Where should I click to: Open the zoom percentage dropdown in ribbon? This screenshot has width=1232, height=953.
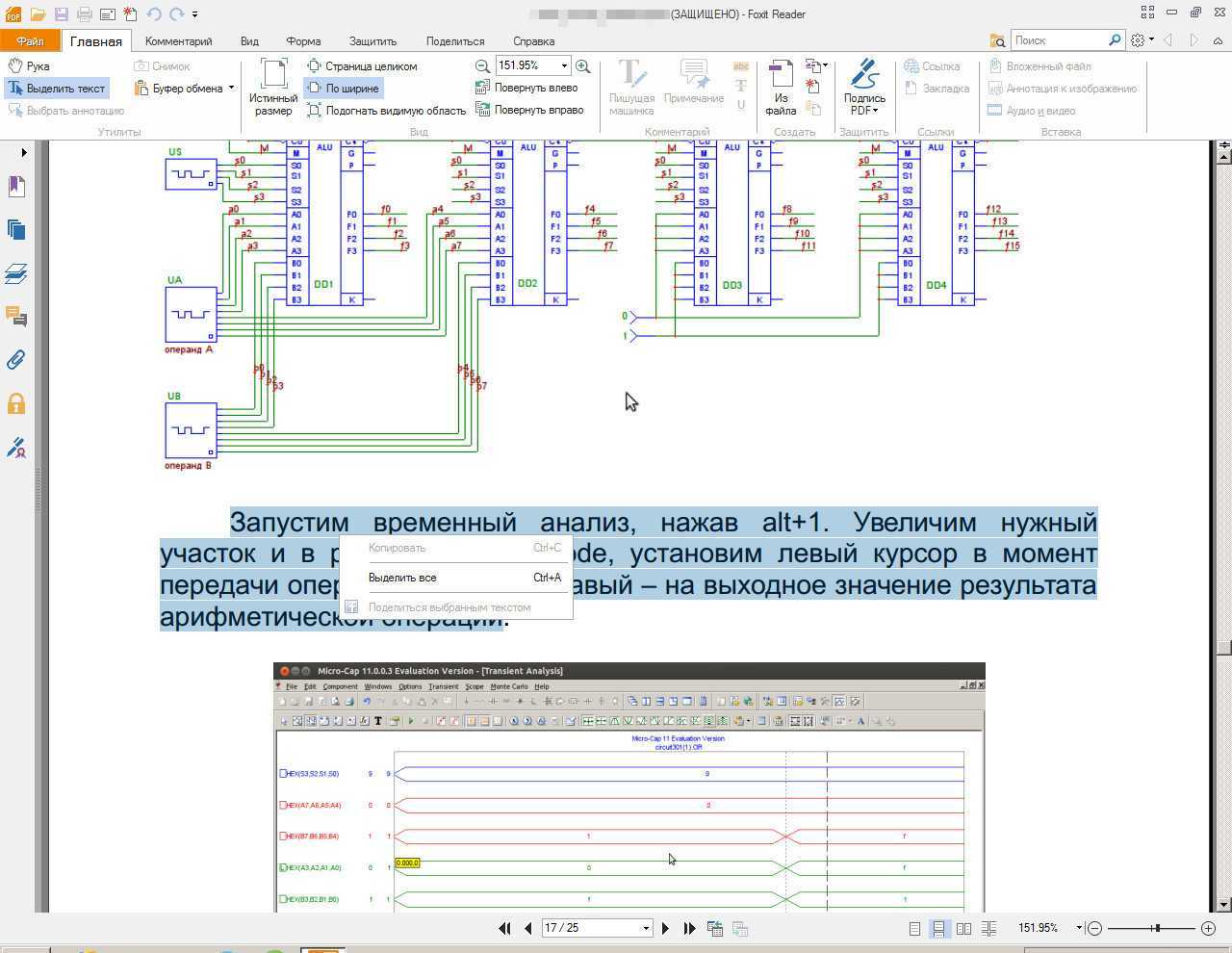(563, 65)
